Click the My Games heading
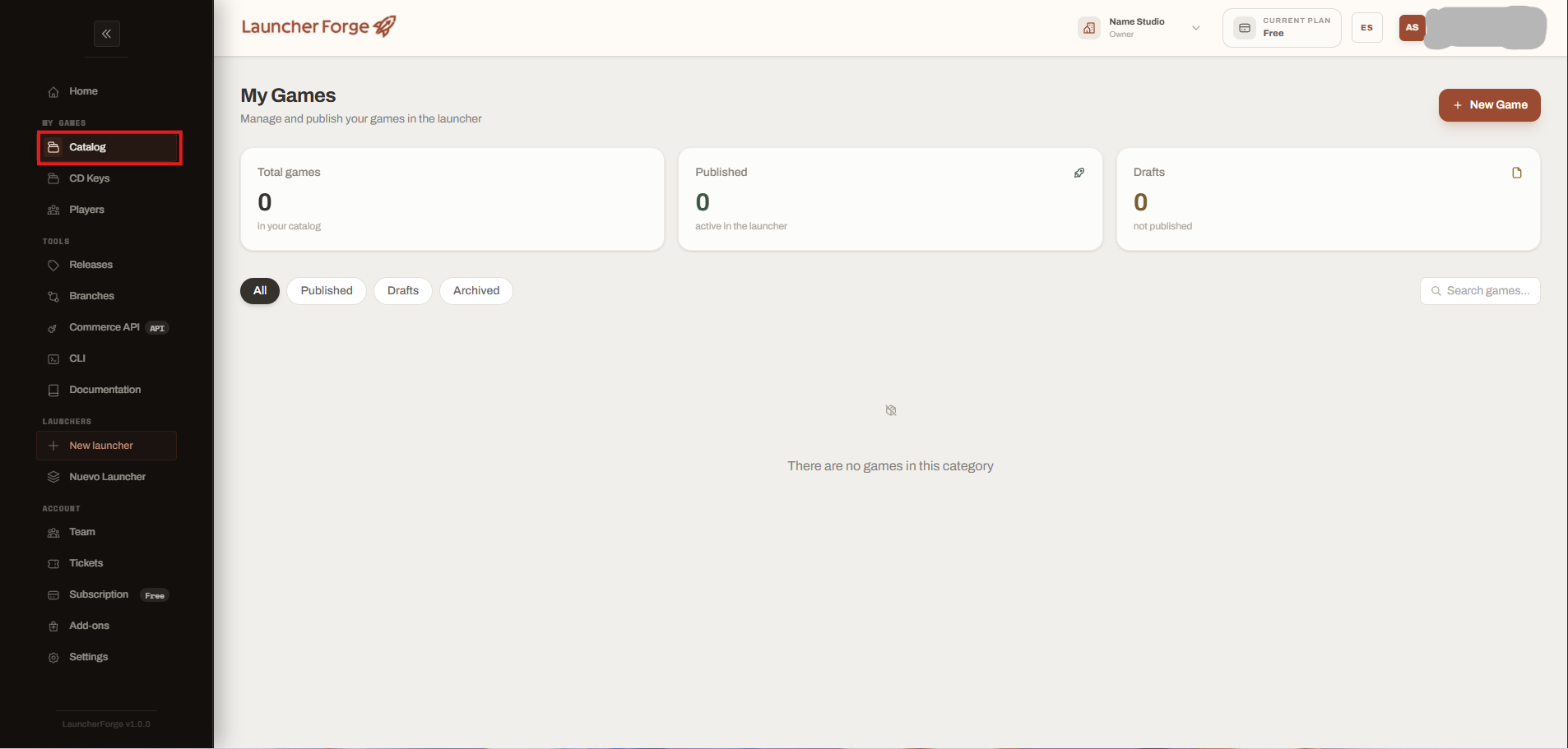1568x749 pixels. pos(288,95)
